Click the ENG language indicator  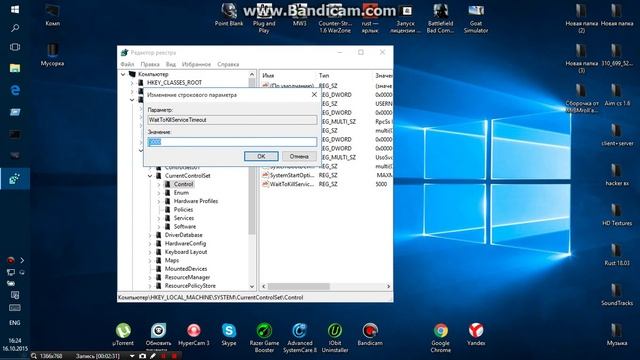15,323
